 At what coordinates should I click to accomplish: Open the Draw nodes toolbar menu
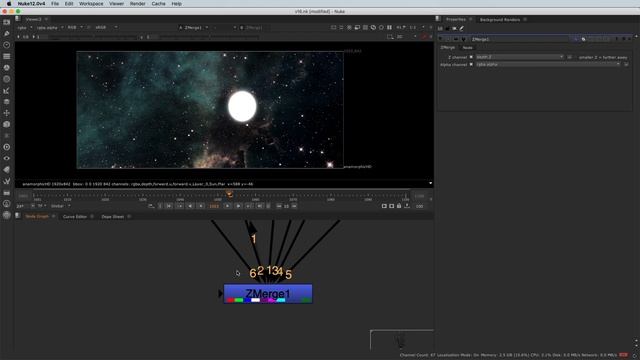[7, 33]
